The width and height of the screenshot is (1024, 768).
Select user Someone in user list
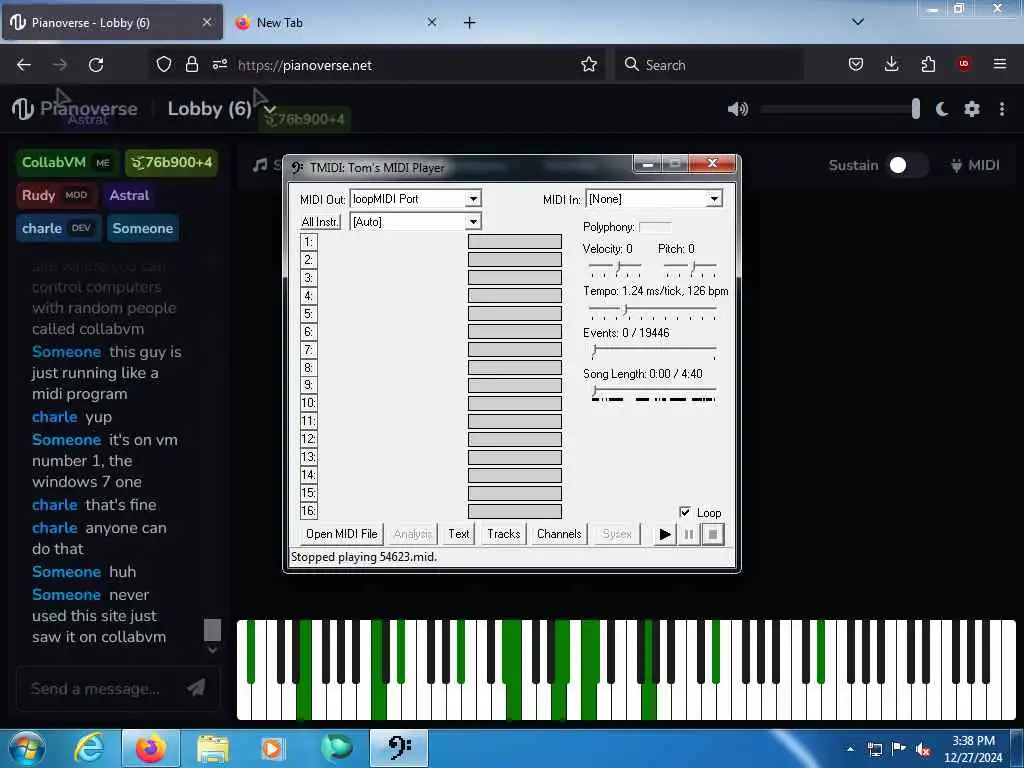click(143, 228)
